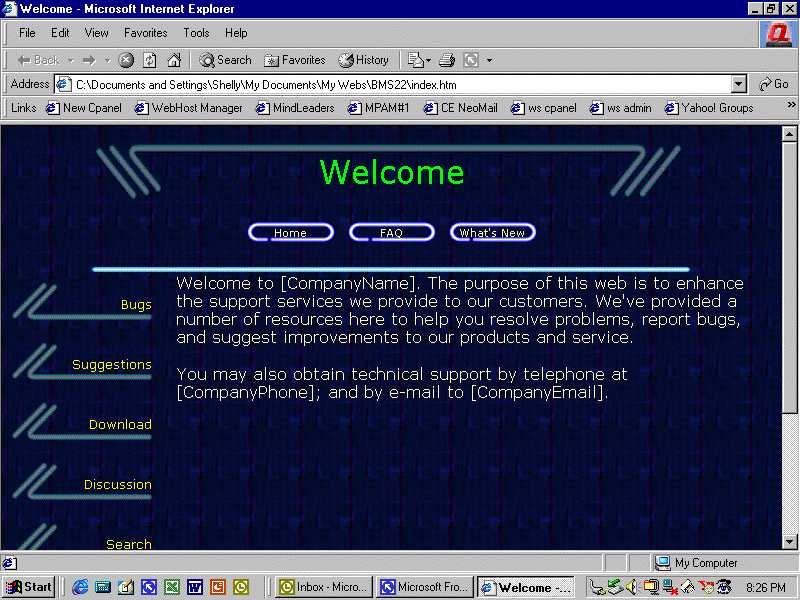Viewport: 800px width, 600px height.
Task: Open the New Cpanel link shortcut
Action: point(84,108)
